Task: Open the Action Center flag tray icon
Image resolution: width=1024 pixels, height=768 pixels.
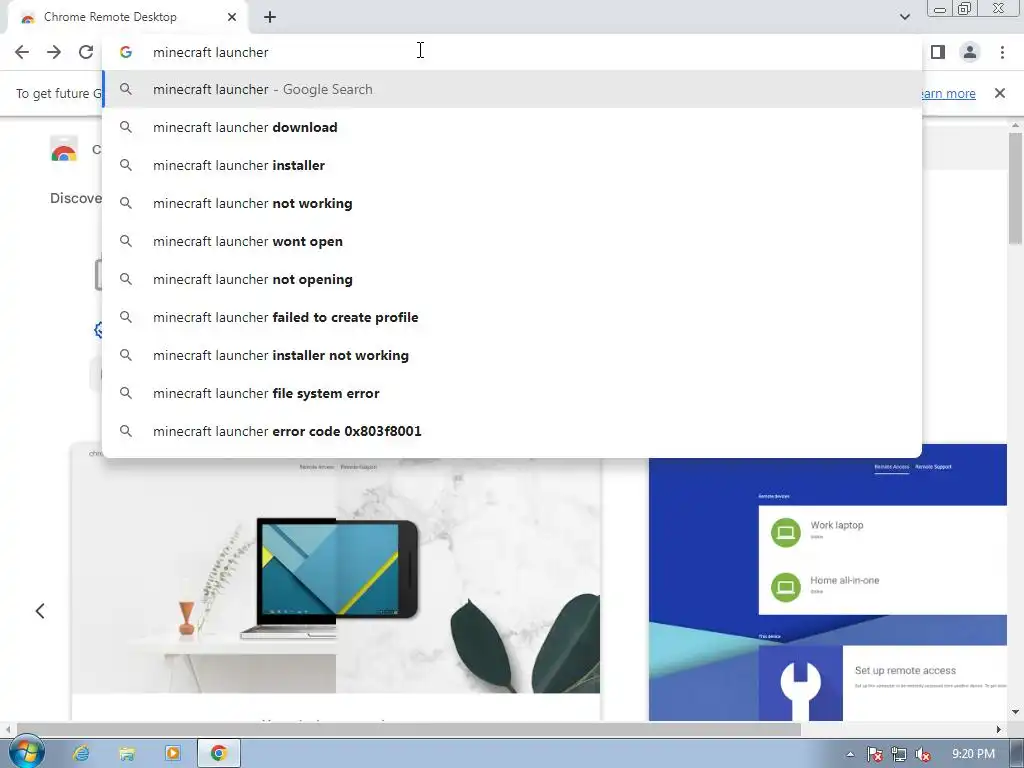Action: coord(874,754)
